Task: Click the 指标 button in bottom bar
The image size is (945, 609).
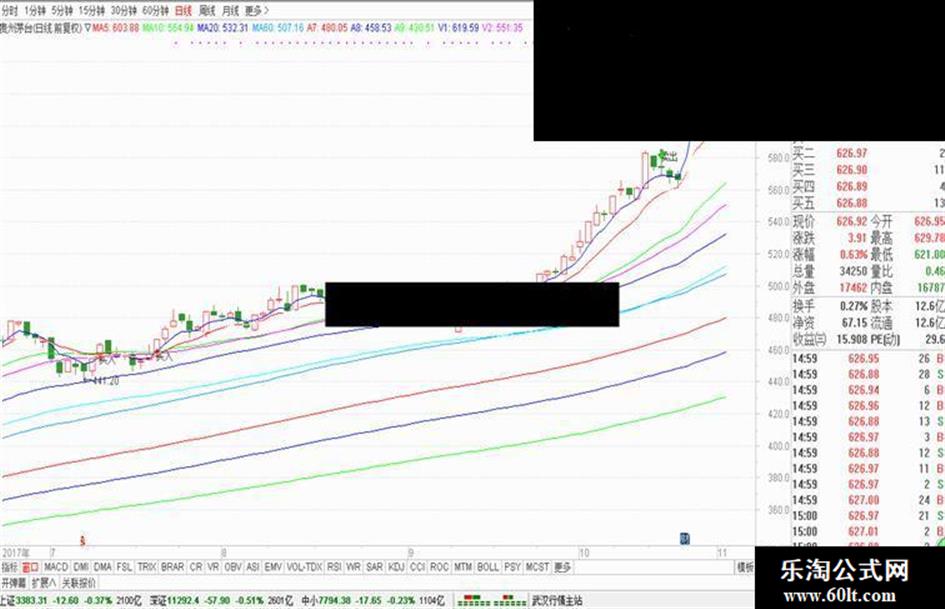Action: pyautogui.click(x=10, y=567)
